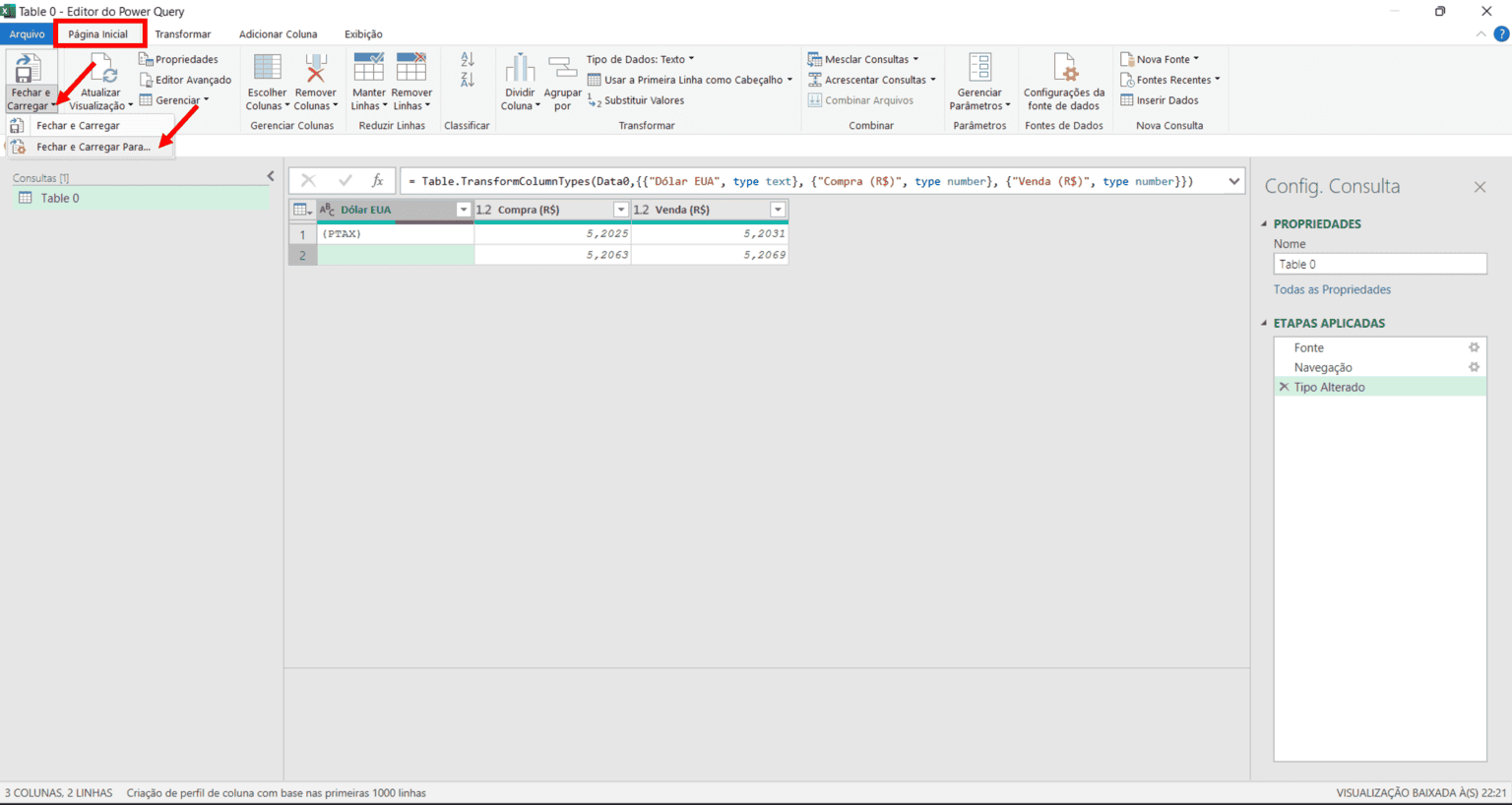The image size is (1512, 805).
Task: Select the Agrupar por tool
Action: [562, 84]
